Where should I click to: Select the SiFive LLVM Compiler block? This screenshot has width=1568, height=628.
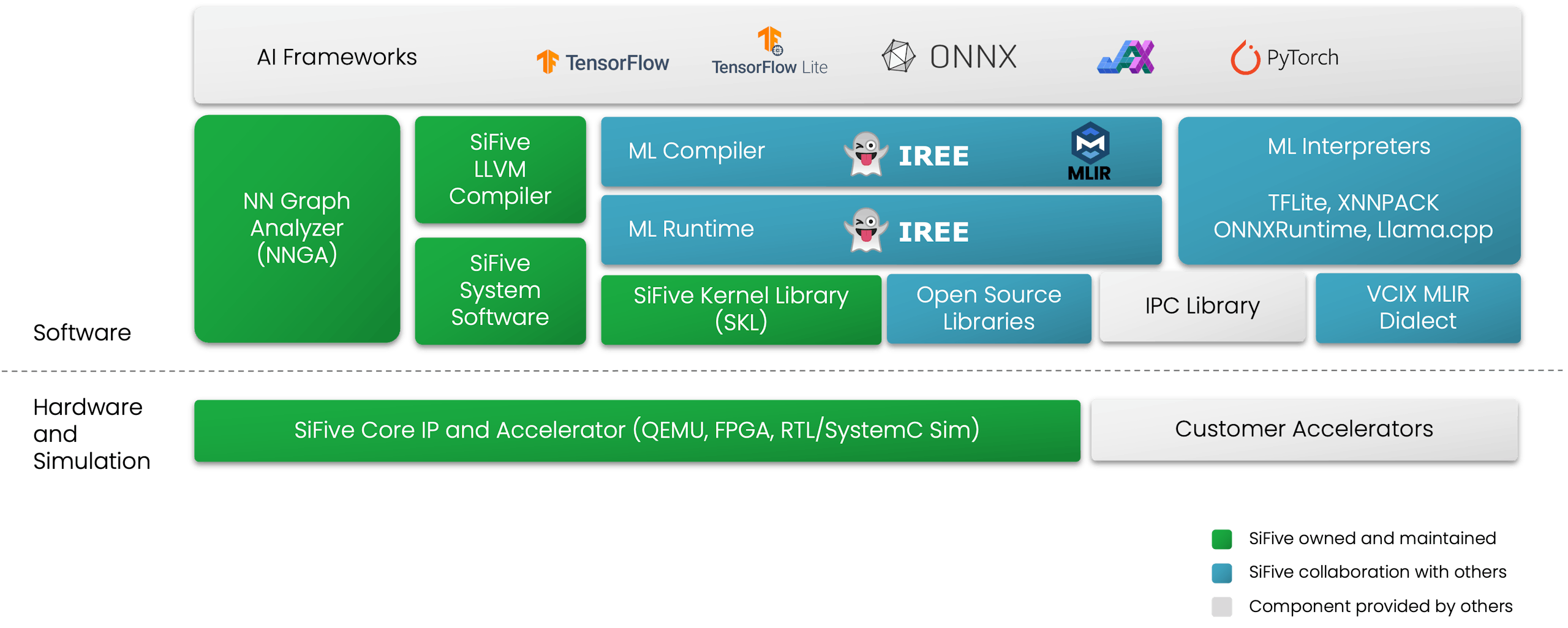(500, 170)
